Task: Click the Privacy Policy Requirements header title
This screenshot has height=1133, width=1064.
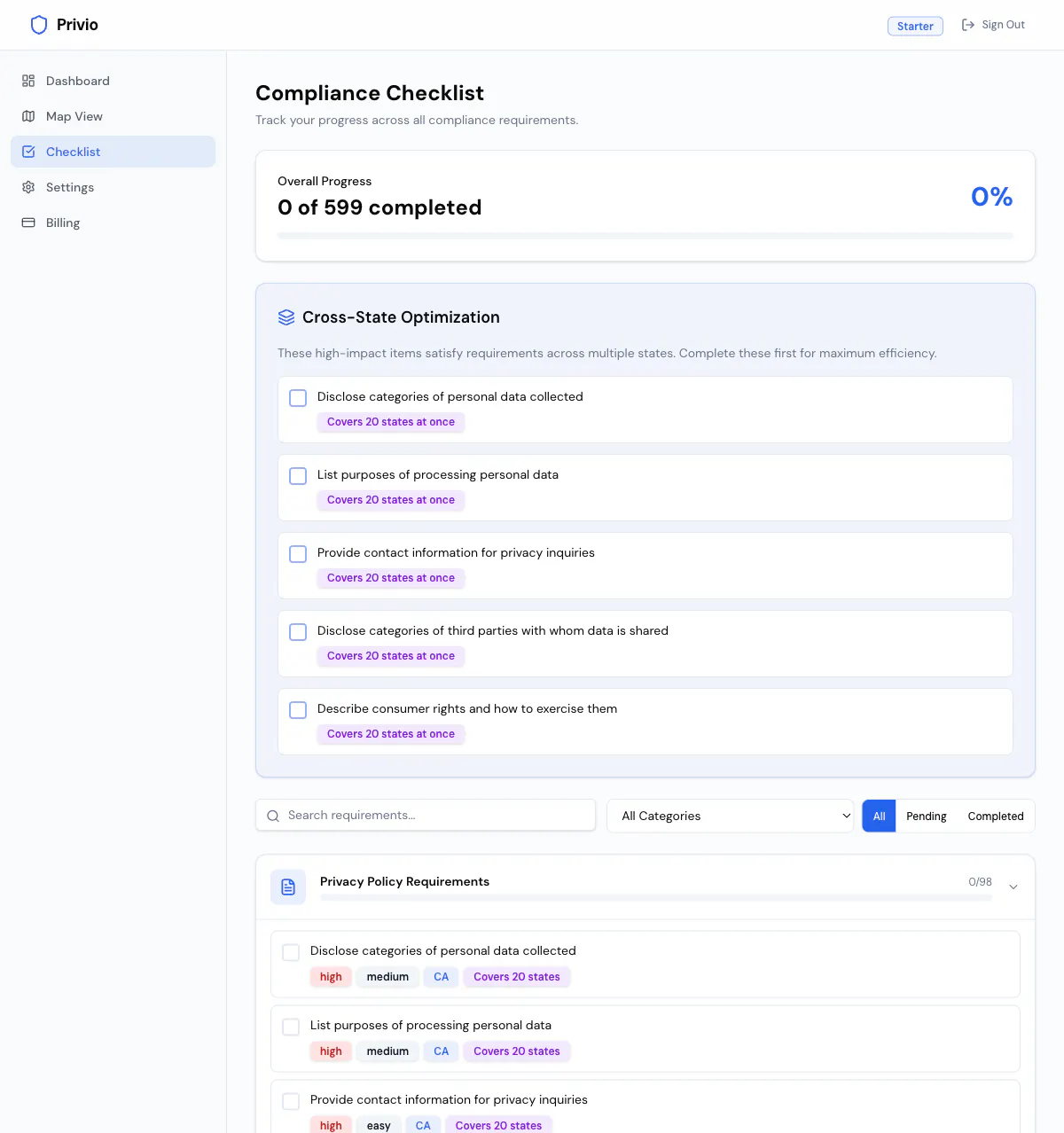Action: (x=404, y=881)
